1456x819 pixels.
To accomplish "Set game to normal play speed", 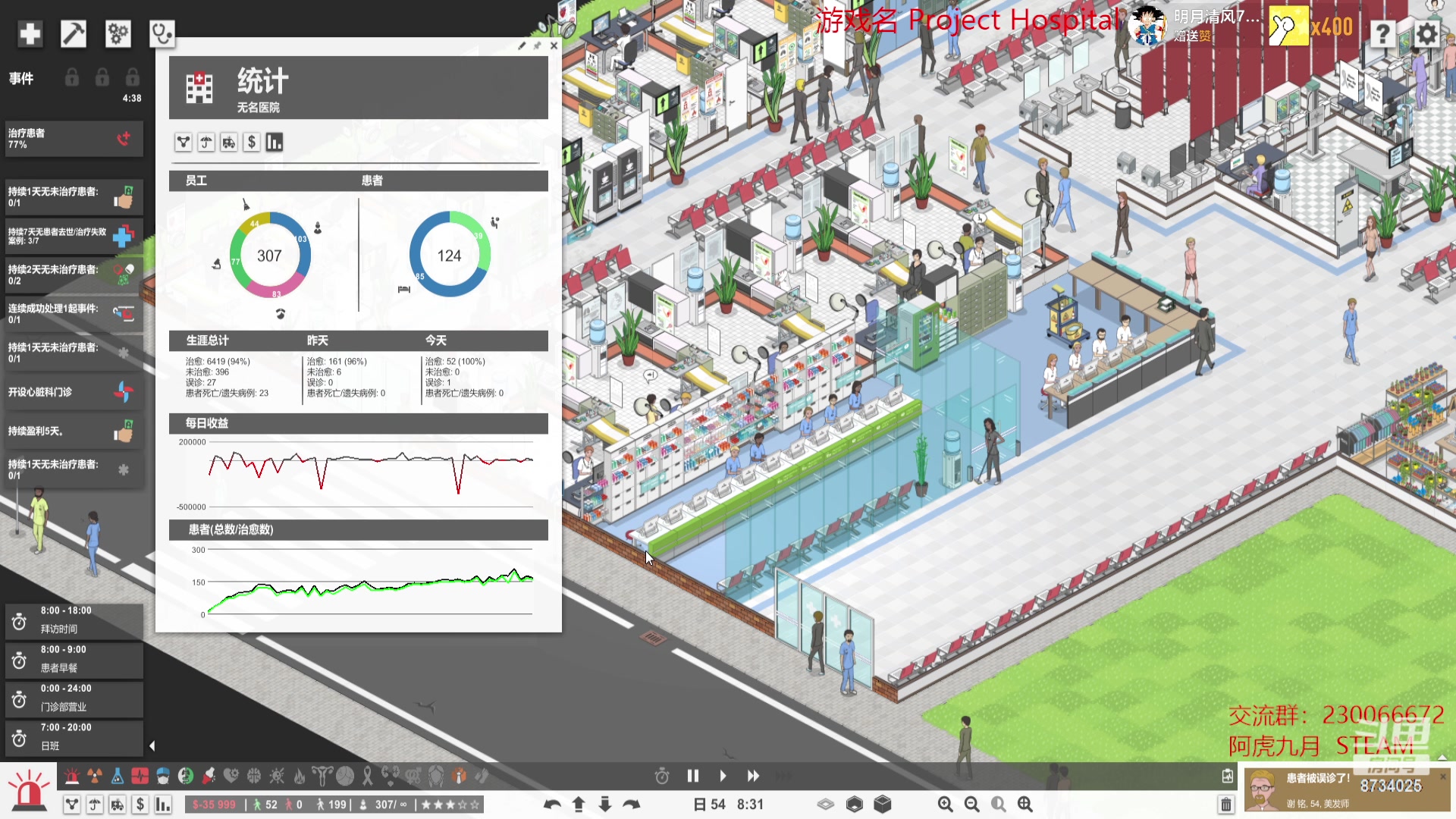I will (x=723, y=776).
